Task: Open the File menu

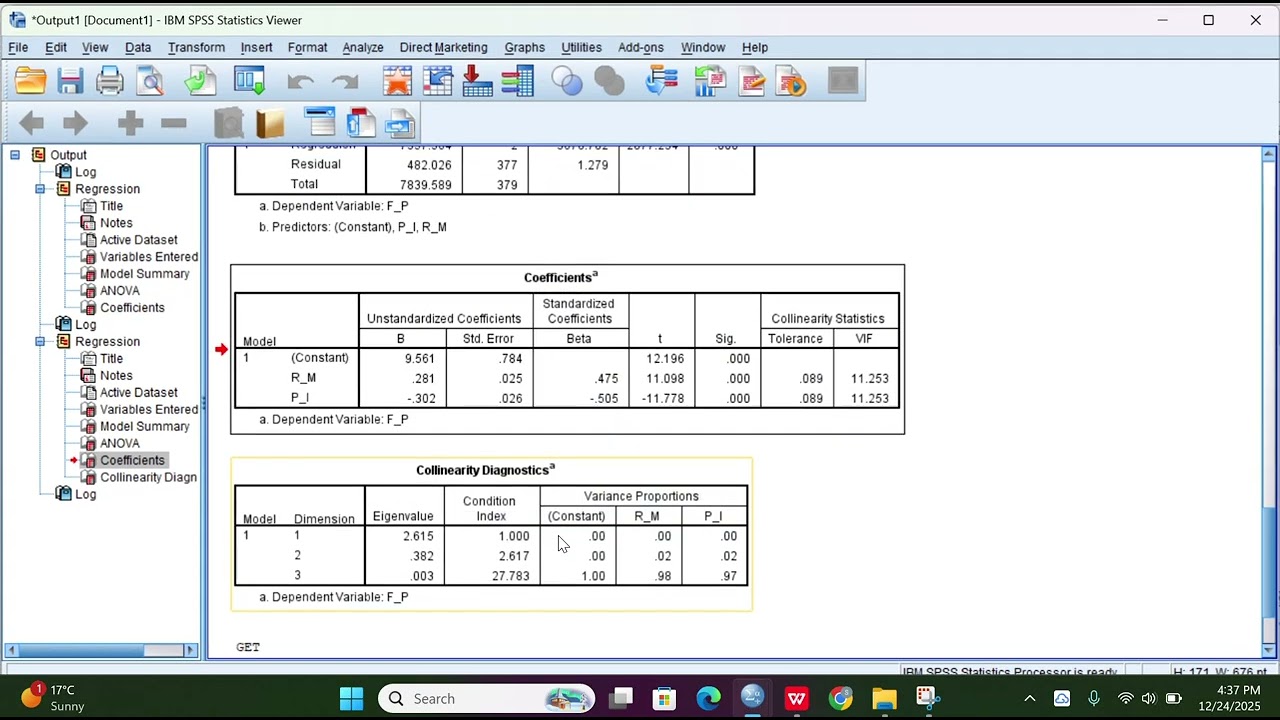Action: tap(18, 47)
